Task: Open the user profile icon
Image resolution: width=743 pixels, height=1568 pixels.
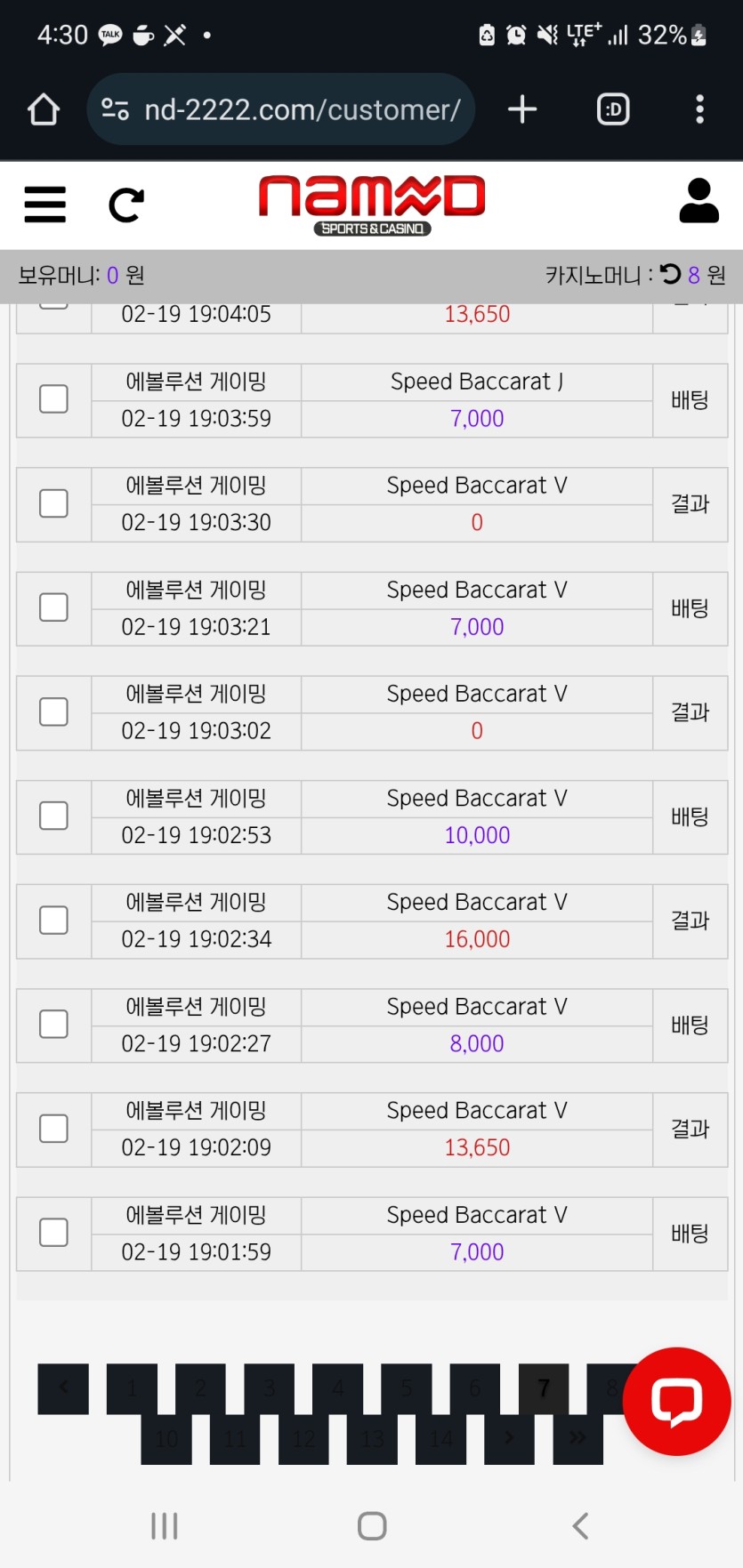Action: 699,201
